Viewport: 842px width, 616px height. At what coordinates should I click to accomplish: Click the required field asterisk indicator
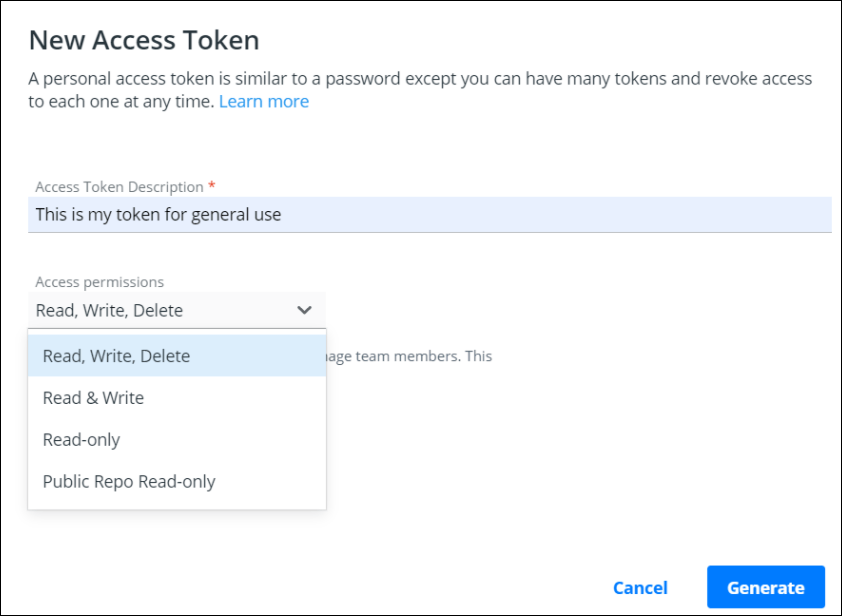210,186
